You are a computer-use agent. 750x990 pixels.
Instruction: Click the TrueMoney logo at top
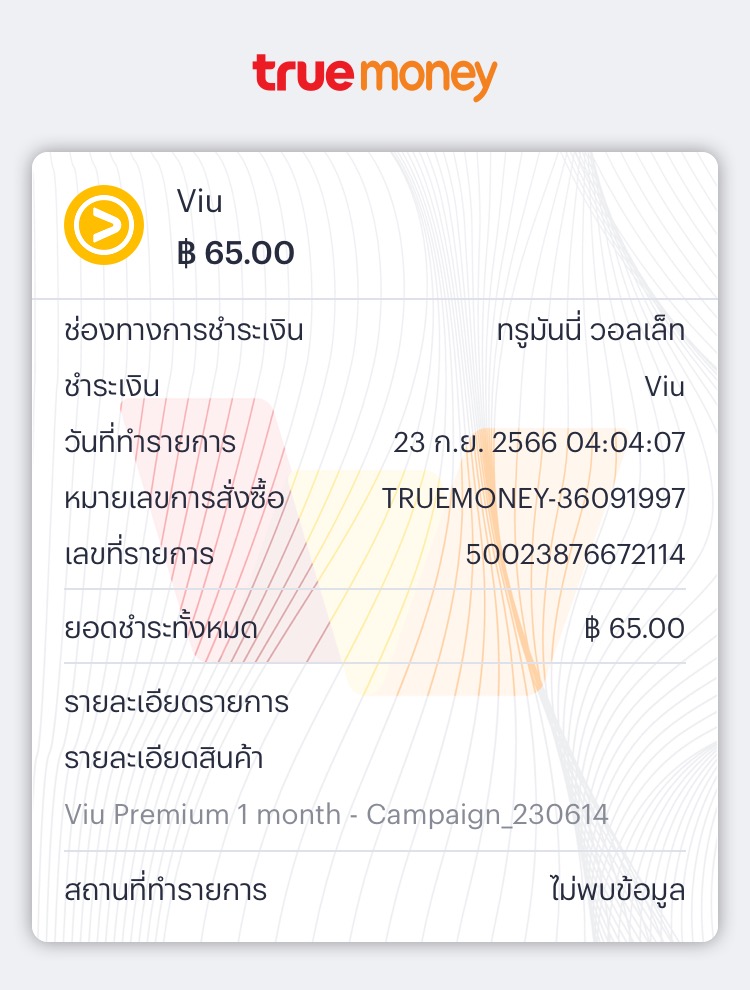click(374, 77)
